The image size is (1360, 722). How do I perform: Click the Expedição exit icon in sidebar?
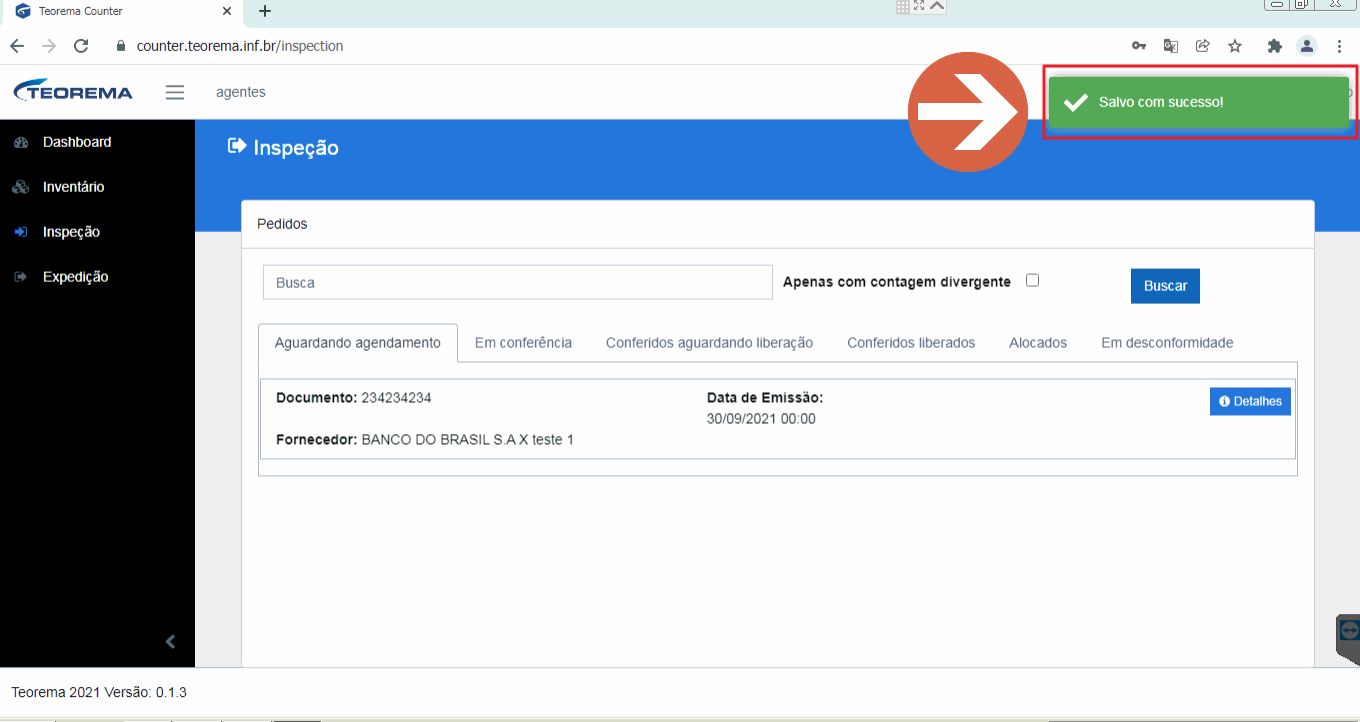click(21, 277)
